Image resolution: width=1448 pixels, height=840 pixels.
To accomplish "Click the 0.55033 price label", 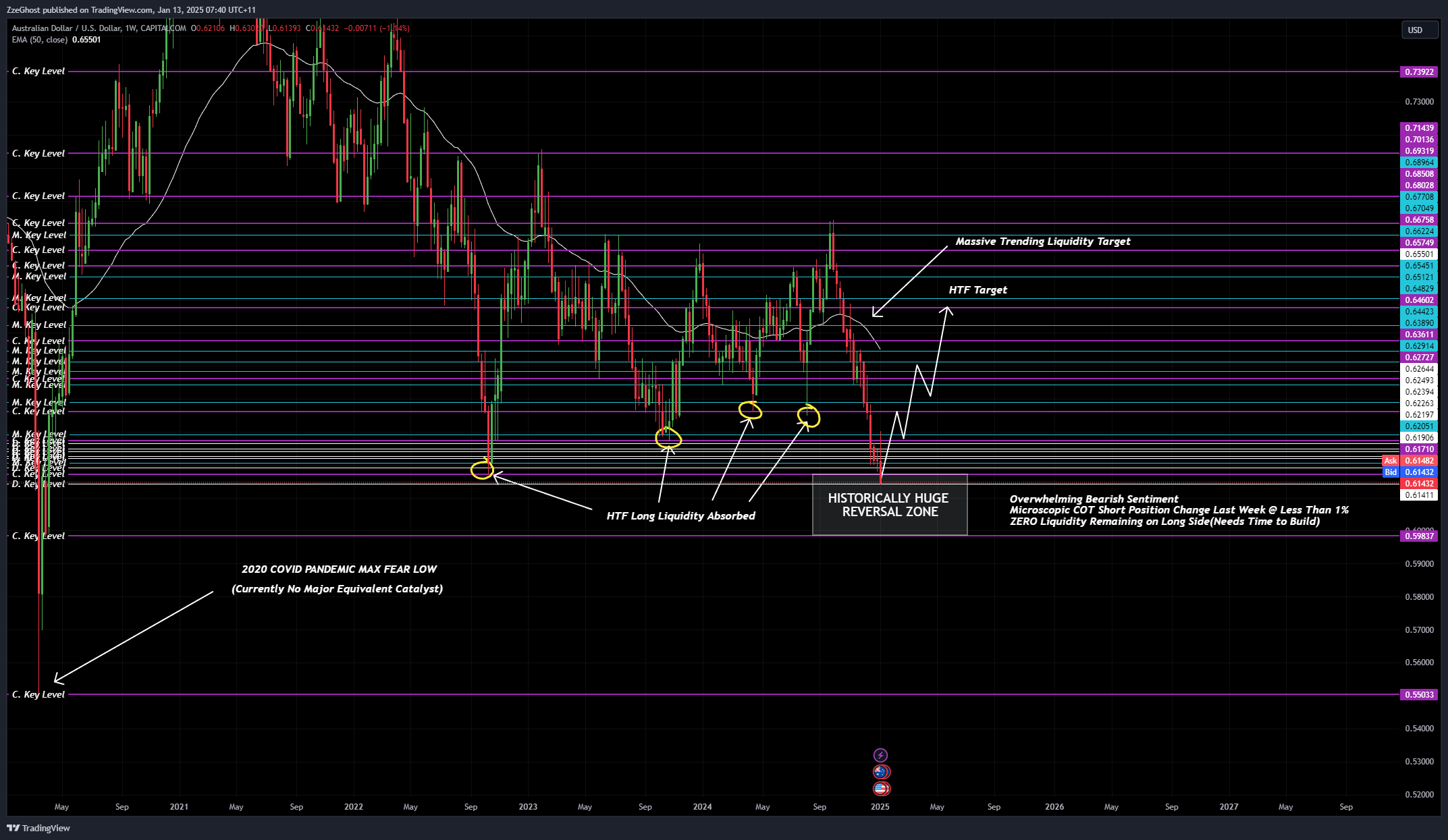I will (1419, 694).
